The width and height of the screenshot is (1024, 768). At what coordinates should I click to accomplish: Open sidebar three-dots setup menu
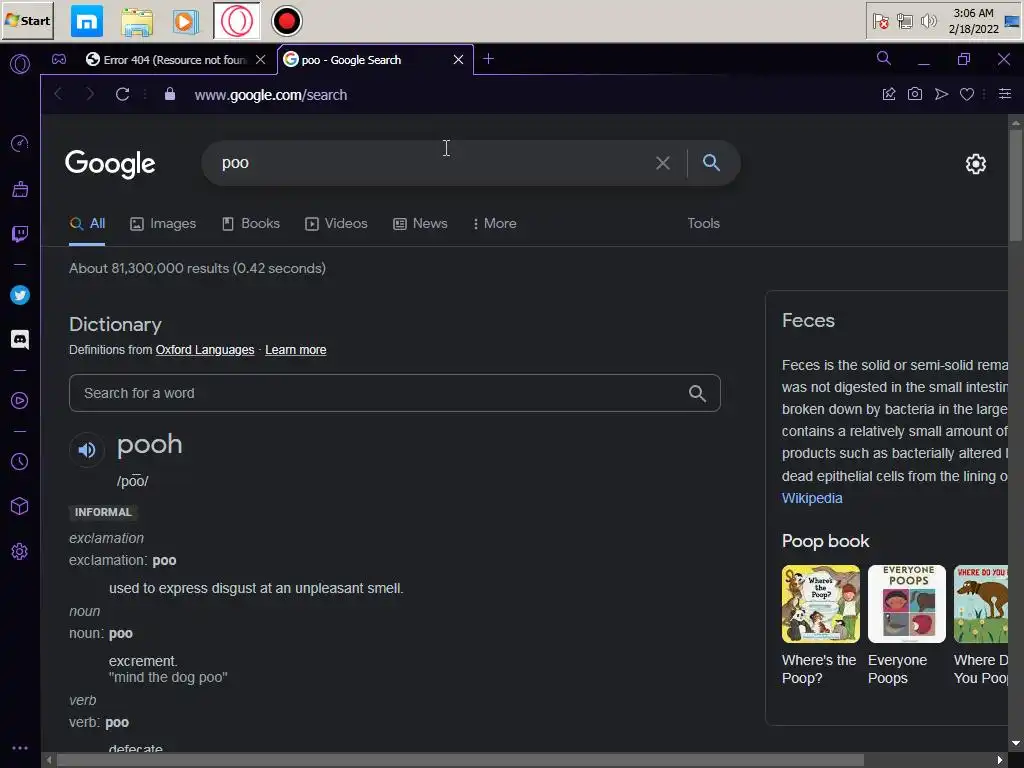pos(20,748)
